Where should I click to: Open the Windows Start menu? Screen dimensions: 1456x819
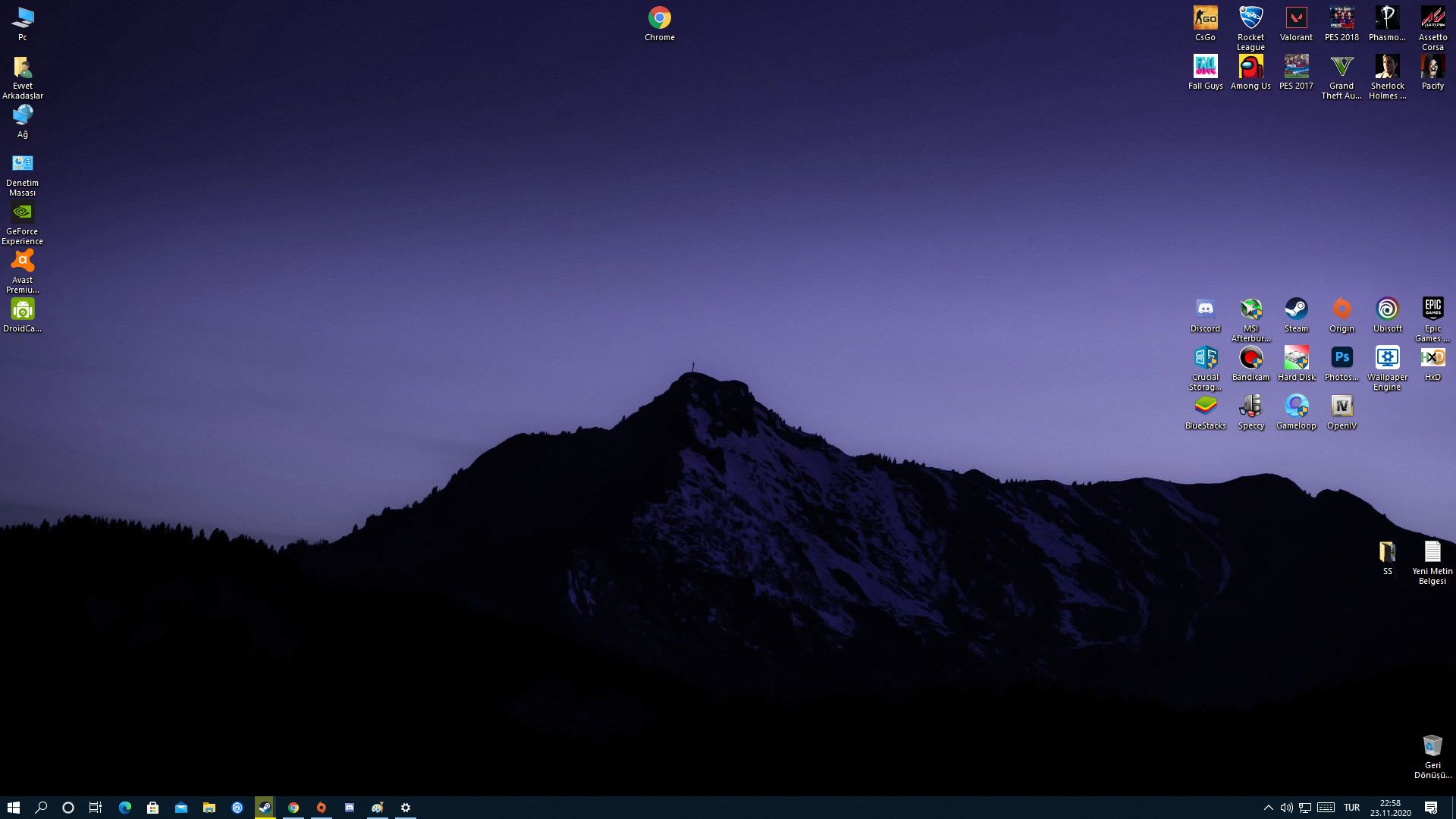[14, 808]
